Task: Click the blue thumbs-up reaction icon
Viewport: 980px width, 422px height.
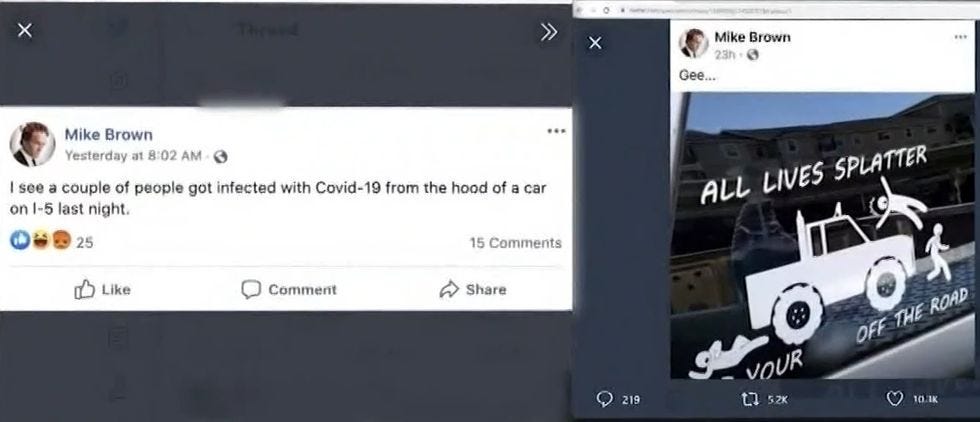Action: (x=20, y=241)
